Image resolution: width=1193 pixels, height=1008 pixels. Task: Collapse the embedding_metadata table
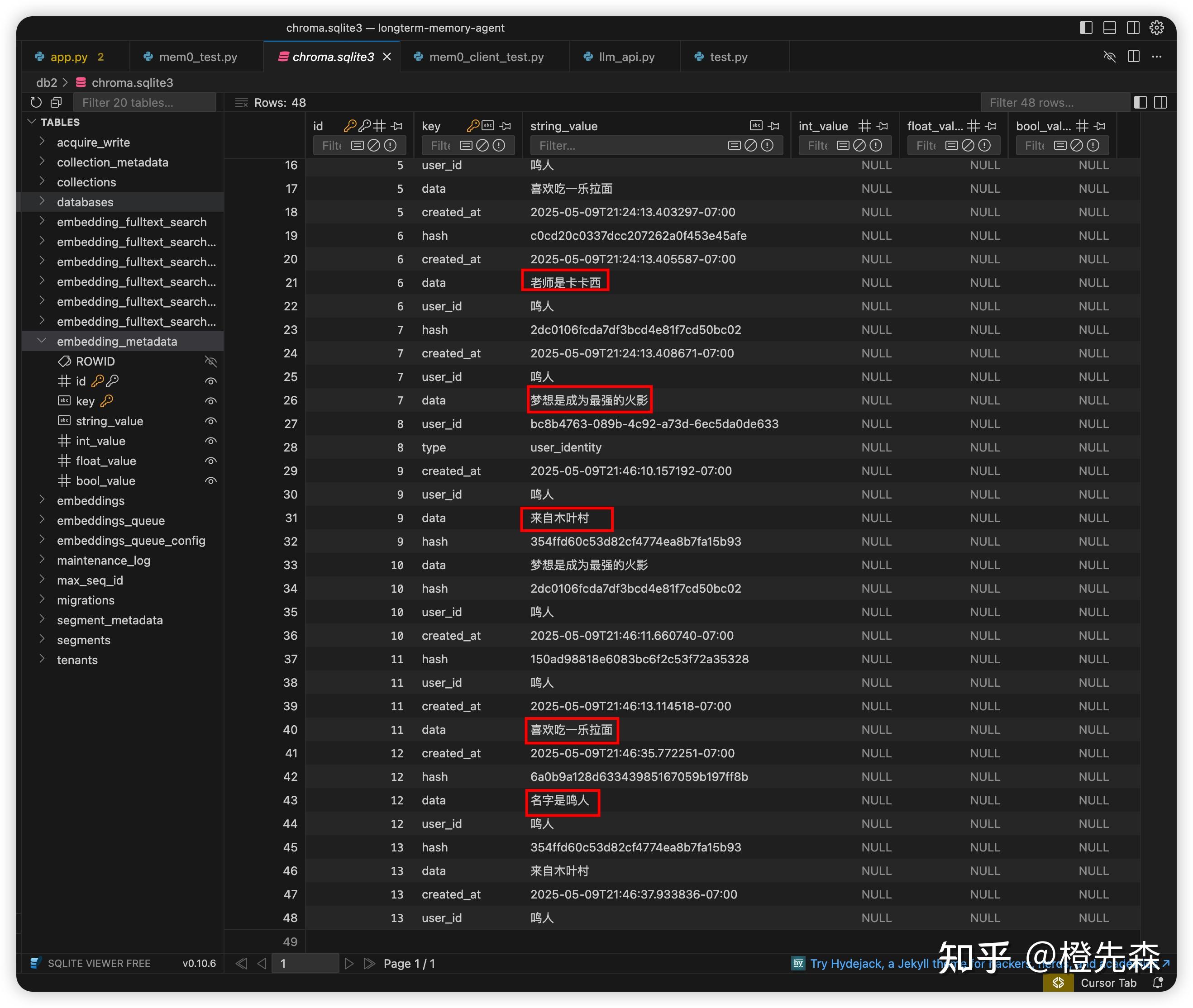click(x=42, y=341)
